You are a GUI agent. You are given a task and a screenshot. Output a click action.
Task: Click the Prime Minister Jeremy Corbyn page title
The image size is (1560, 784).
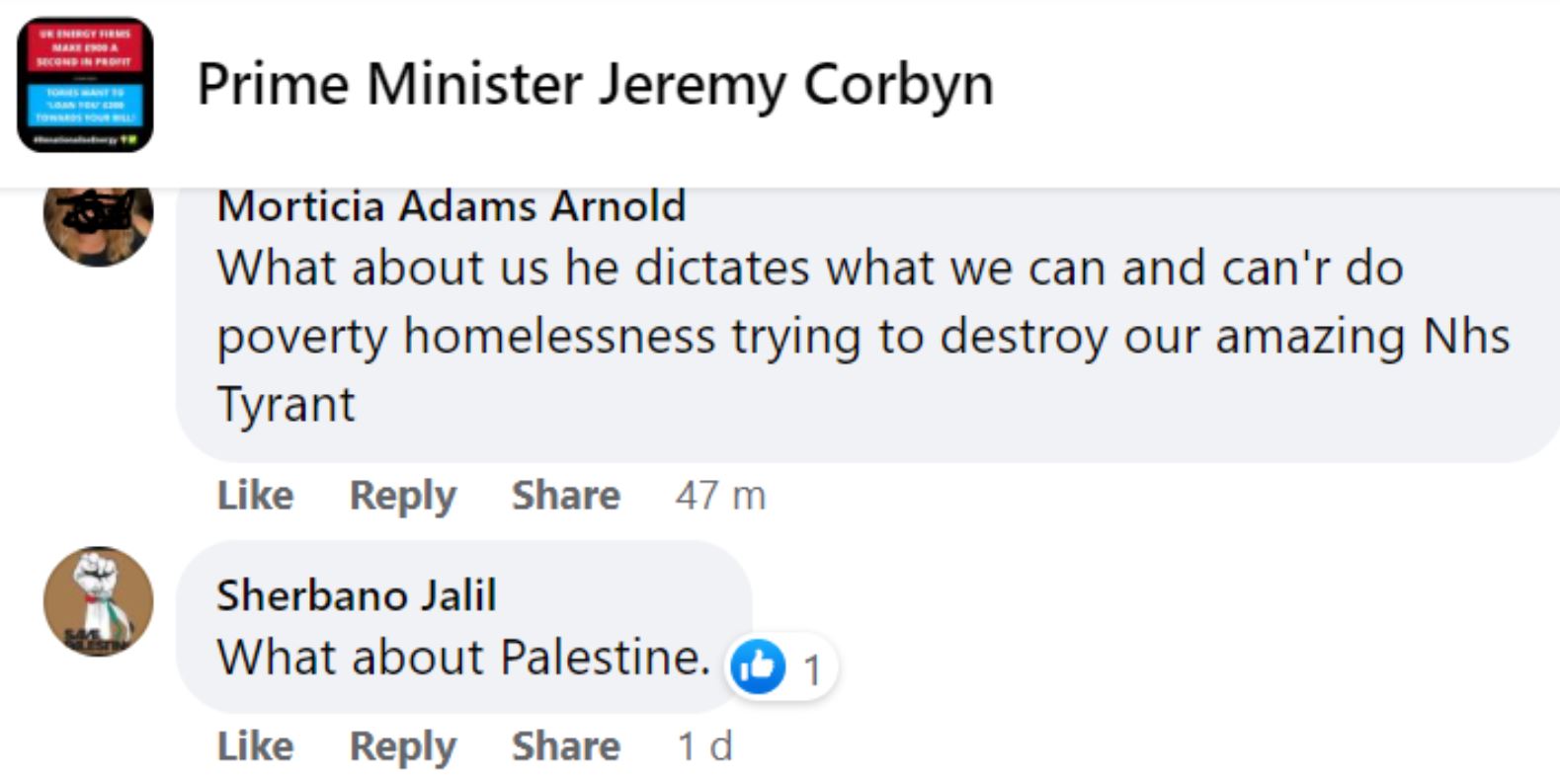pos(595,84)
